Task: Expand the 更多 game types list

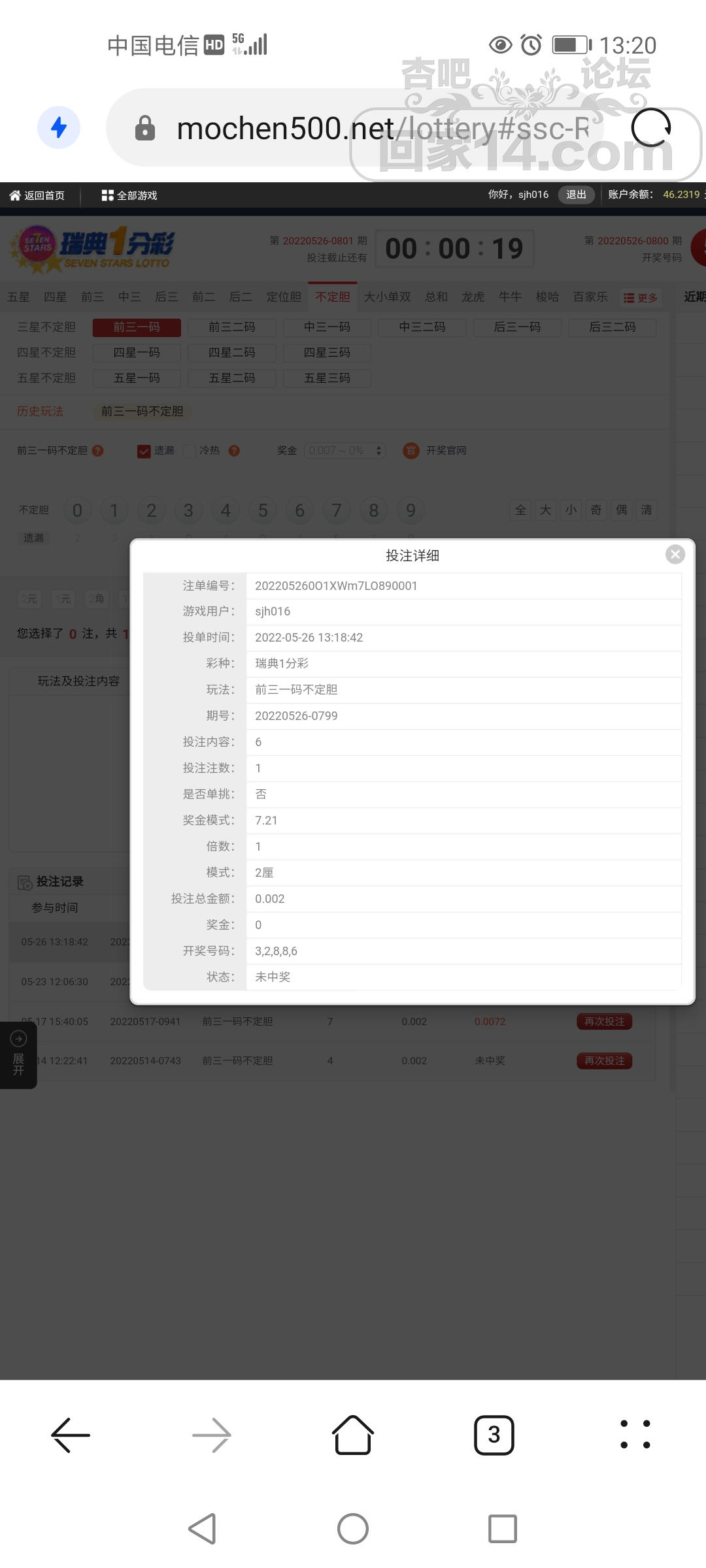Action: 640,298
